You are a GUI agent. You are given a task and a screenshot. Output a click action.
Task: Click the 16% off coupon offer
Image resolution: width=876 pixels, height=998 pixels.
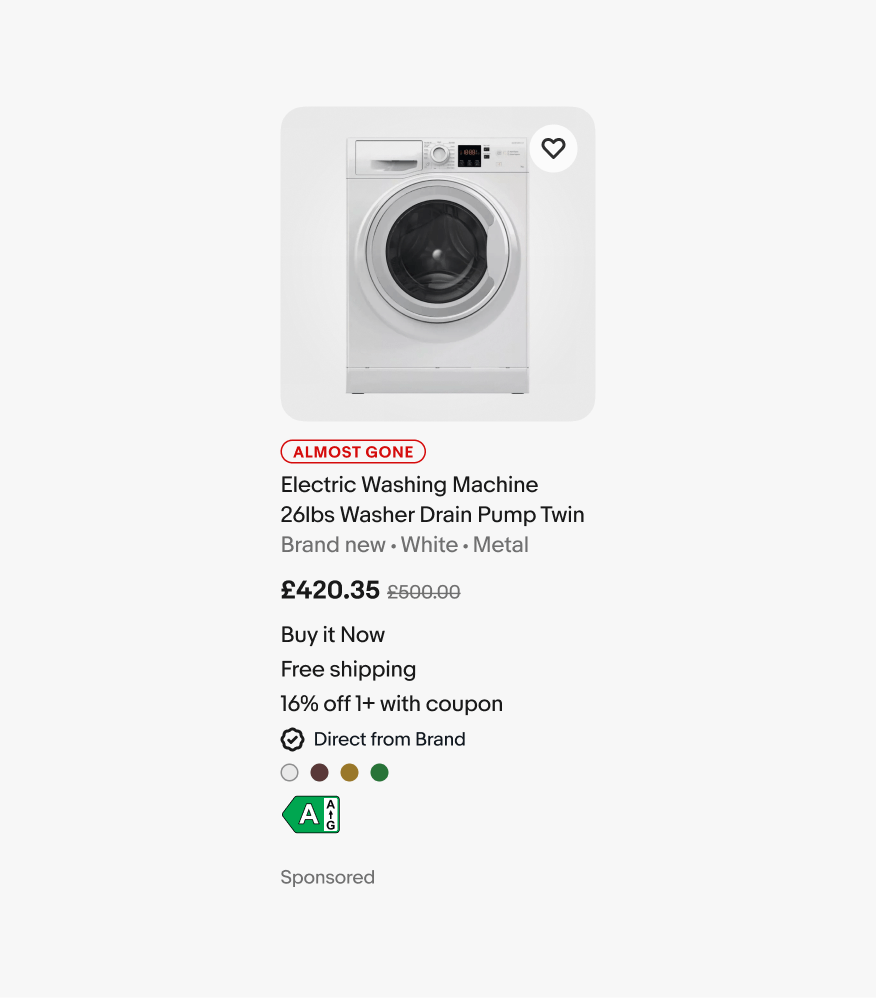pos(391,704)
